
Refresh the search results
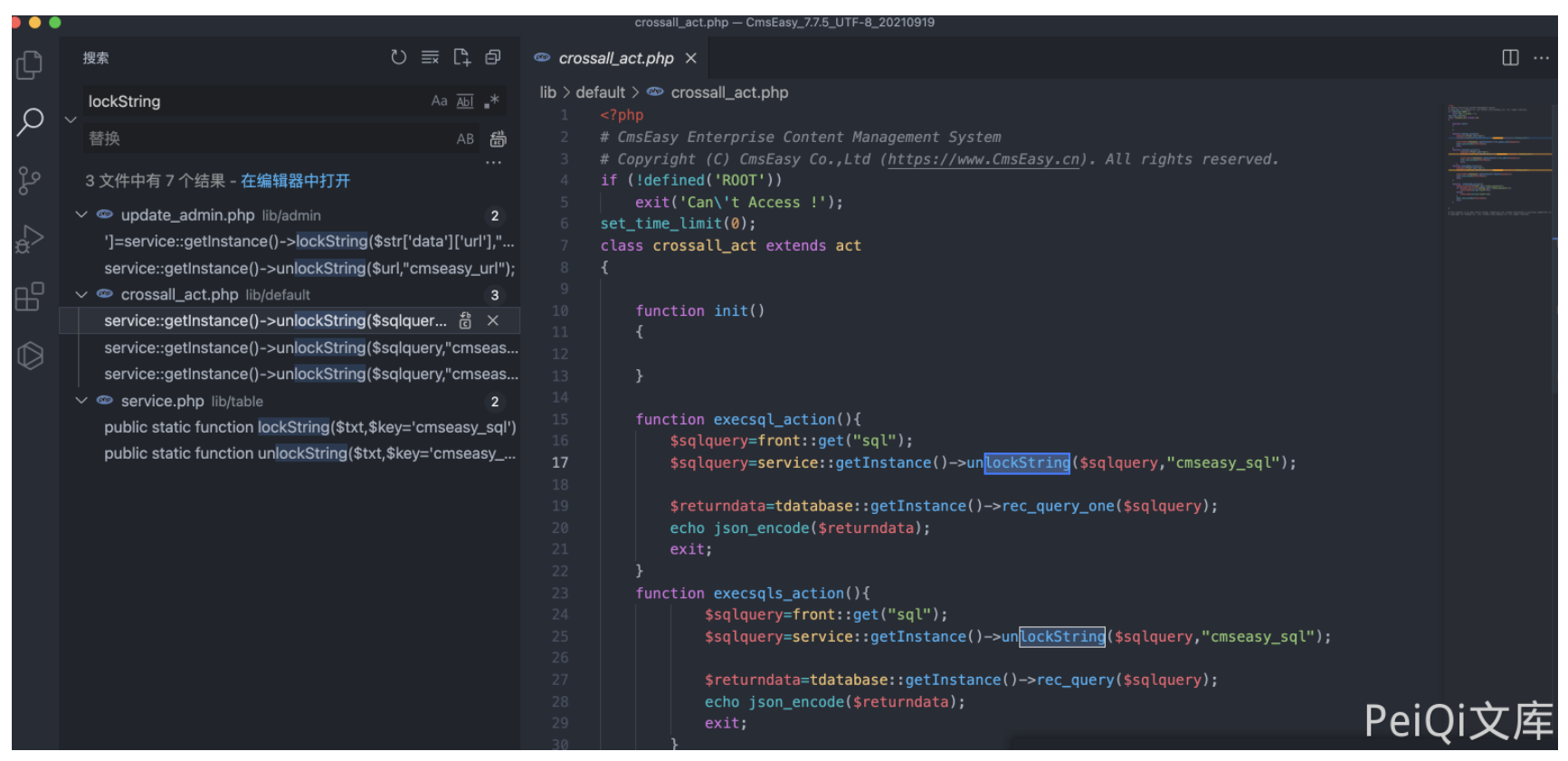point(398,57)
